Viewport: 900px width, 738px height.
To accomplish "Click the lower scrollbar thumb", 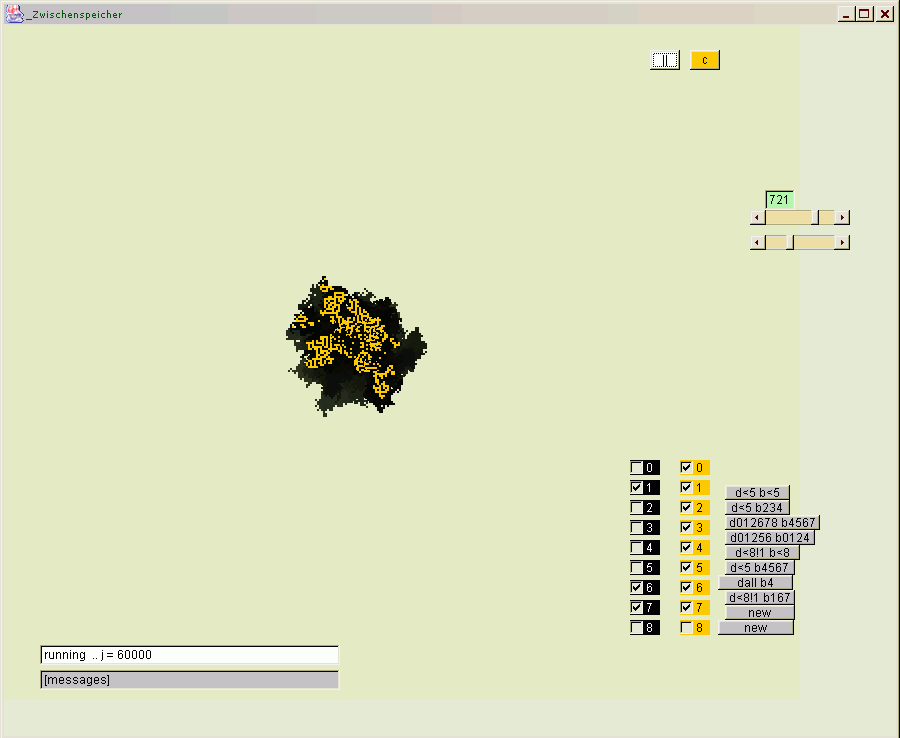I will point(790,242).
